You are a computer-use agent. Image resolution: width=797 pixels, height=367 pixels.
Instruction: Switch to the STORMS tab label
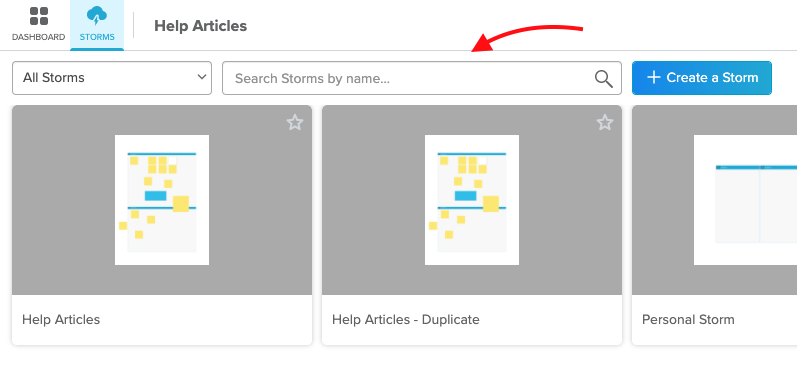click(97, 37)
